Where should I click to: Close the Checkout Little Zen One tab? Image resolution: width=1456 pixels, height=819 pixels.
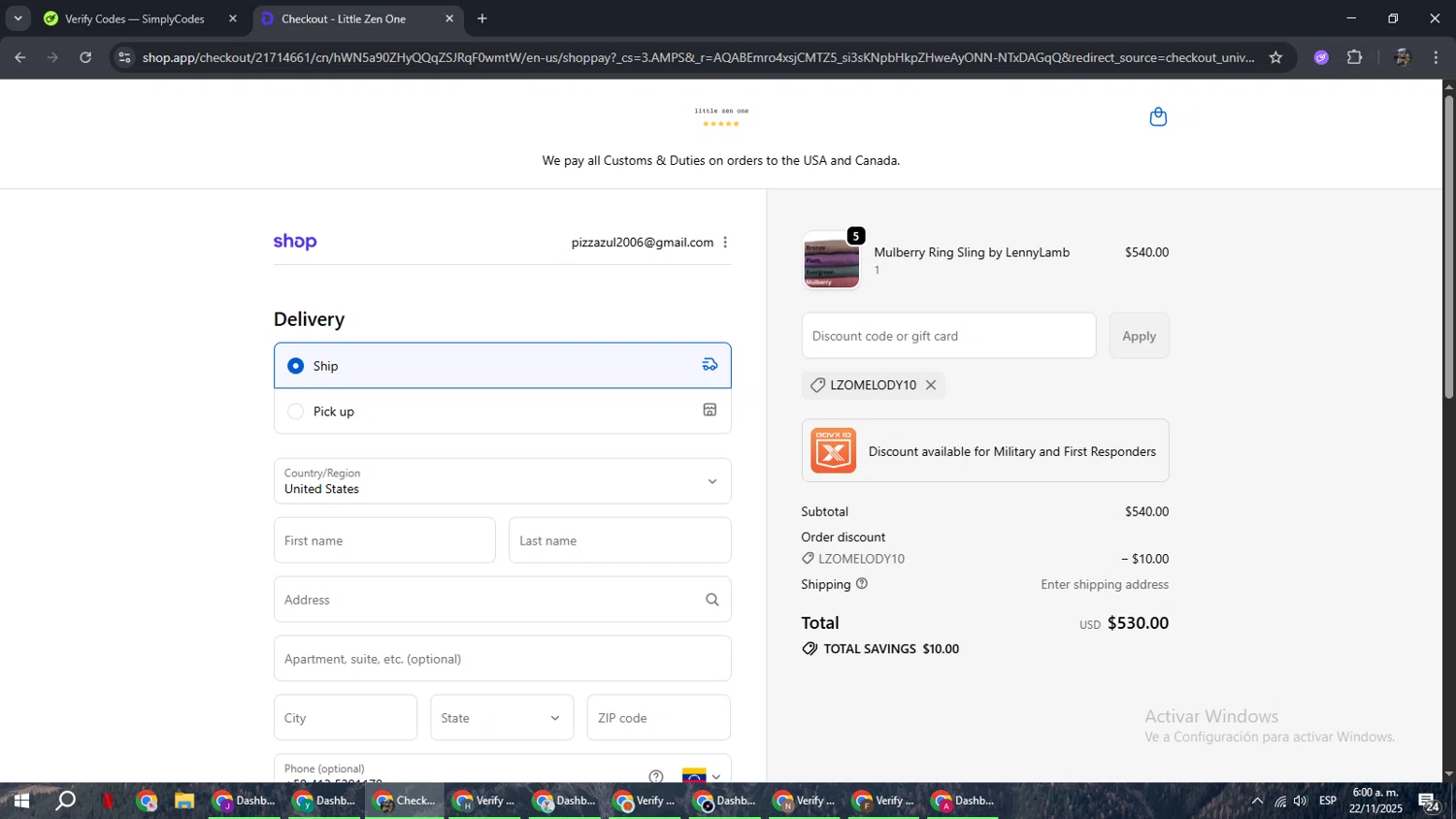(449, 18)
